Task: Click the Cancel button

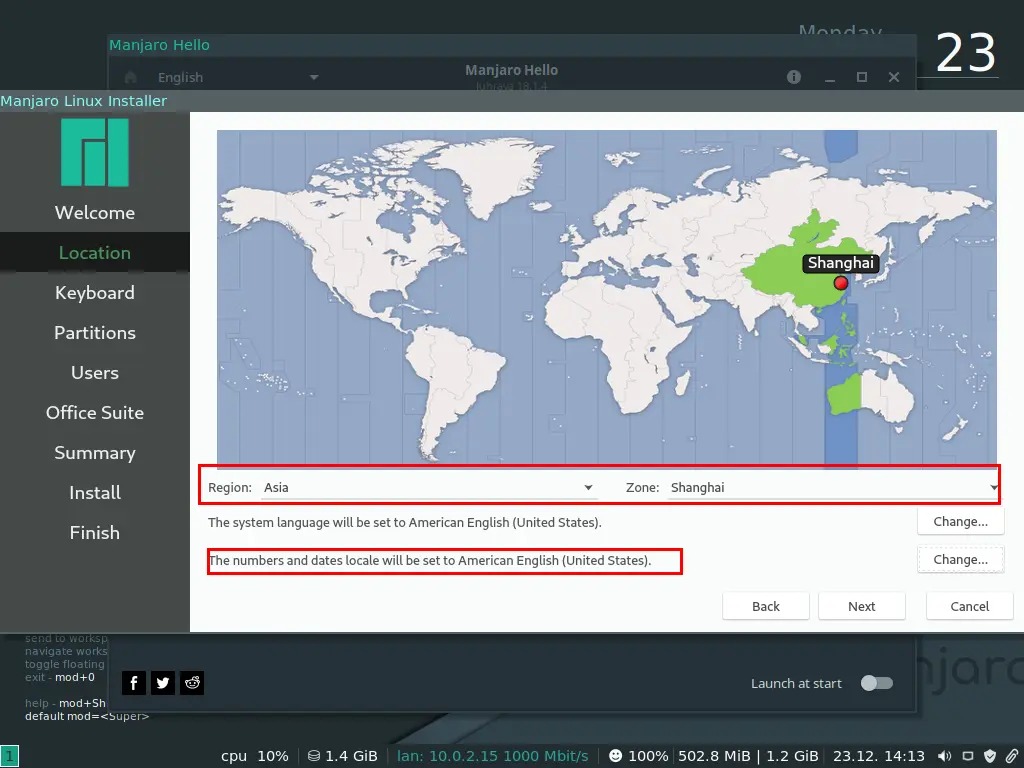Action: point(970,606)
